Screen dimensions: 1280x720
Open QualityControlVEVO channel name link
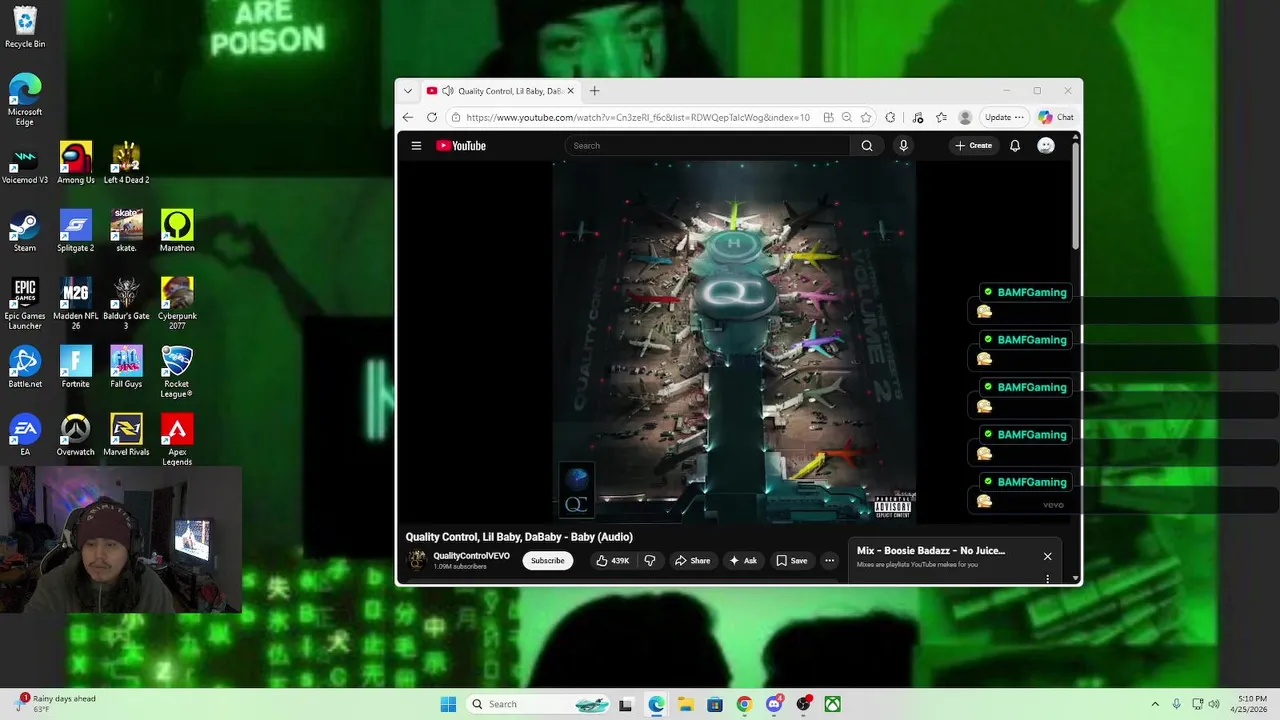(471, 556)
